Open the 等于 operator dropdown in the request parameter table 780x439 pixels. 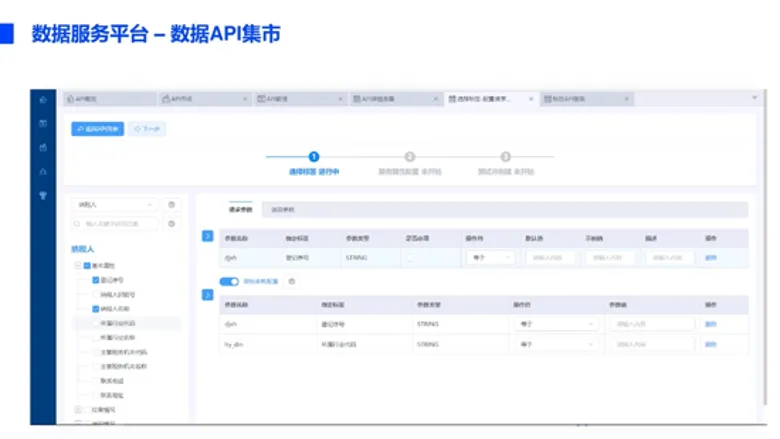tap(490, 258)
